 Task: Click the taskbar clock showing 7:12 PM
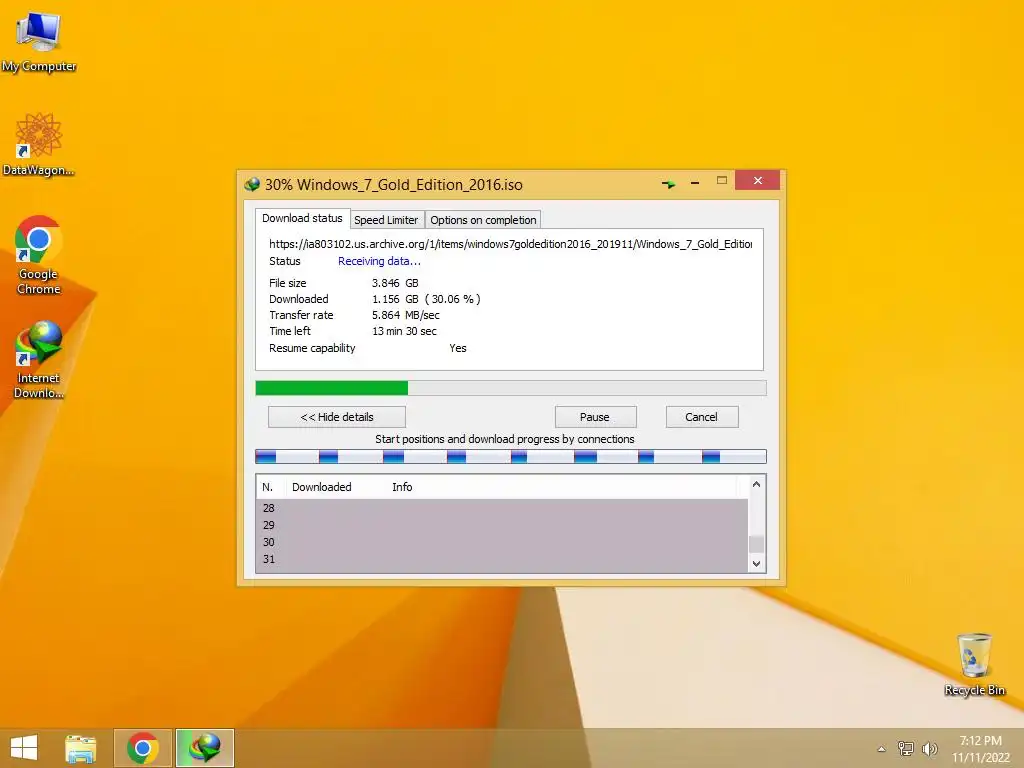point(980,749)
